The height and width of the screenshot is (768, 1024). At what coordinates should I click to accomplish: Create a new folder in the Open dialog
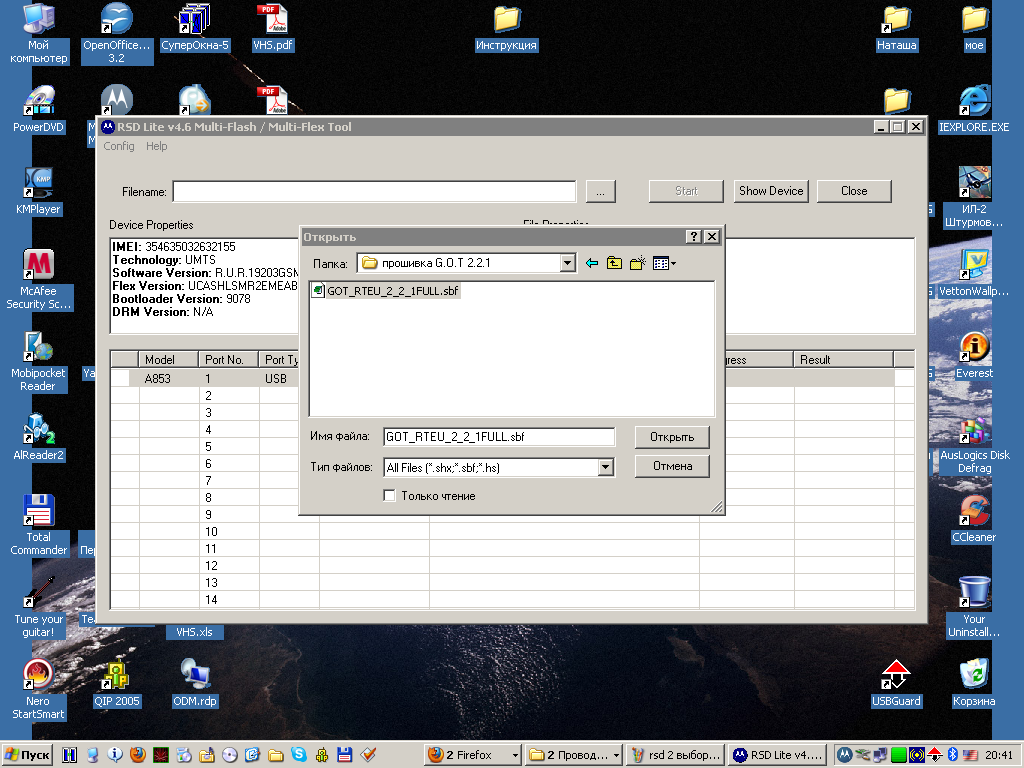click(637, 263)
